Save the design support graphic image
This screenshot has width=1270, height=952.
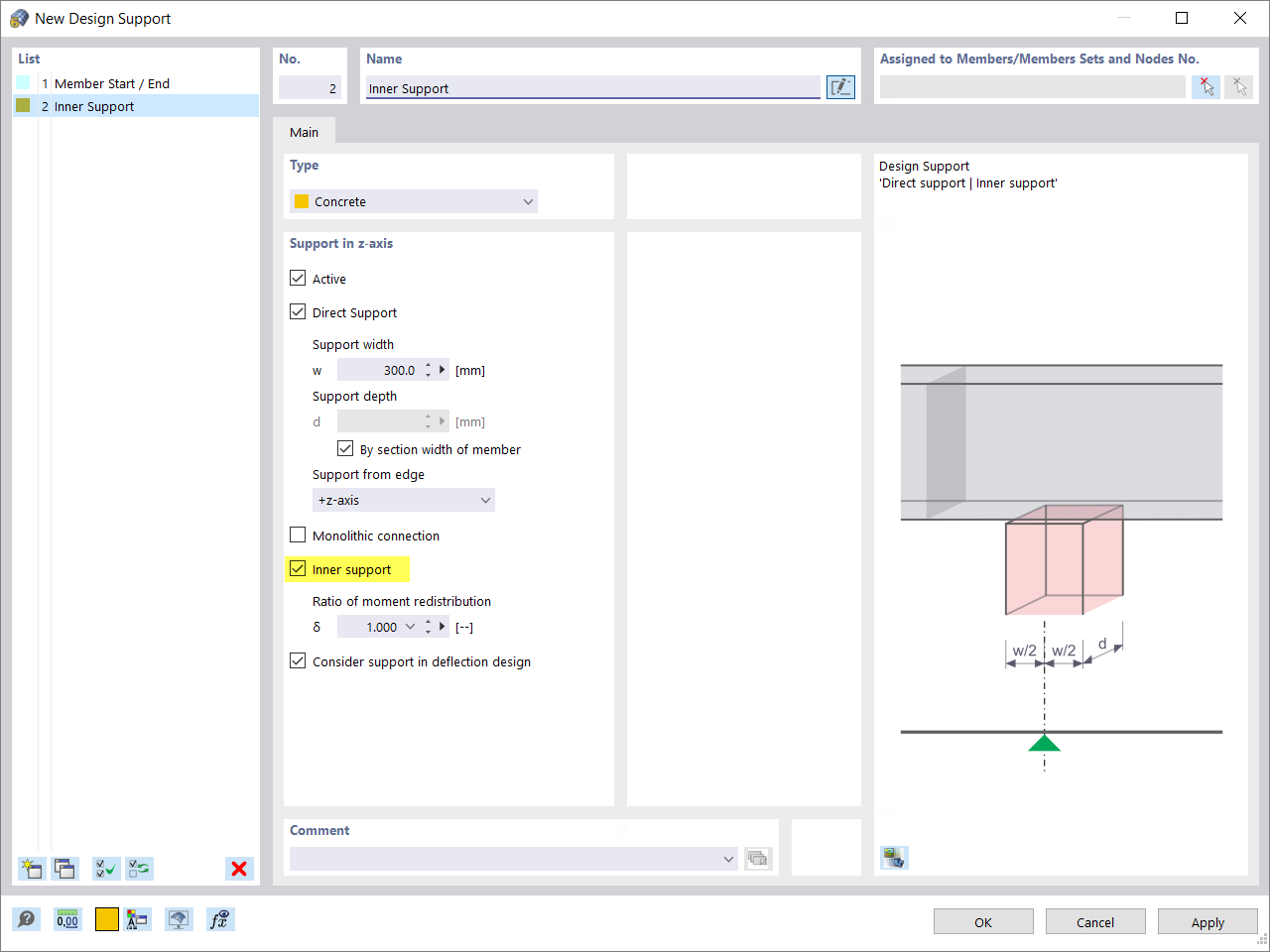pyautogui.click(x=893, y=857)
